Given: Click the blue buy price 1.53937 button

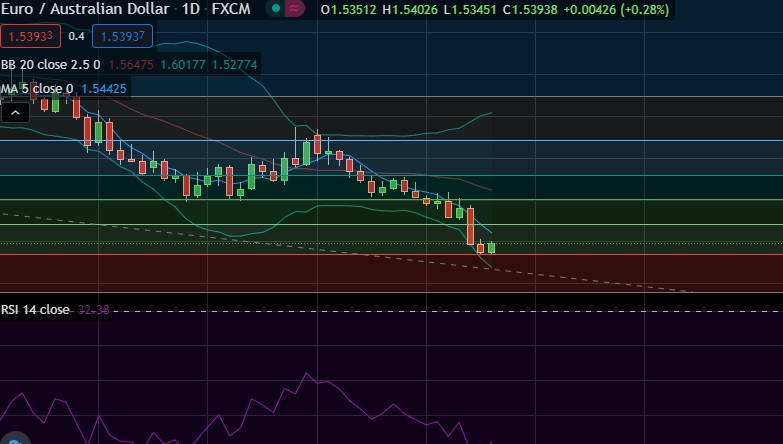Looking at the screenshot, I should tap(122, 36).
